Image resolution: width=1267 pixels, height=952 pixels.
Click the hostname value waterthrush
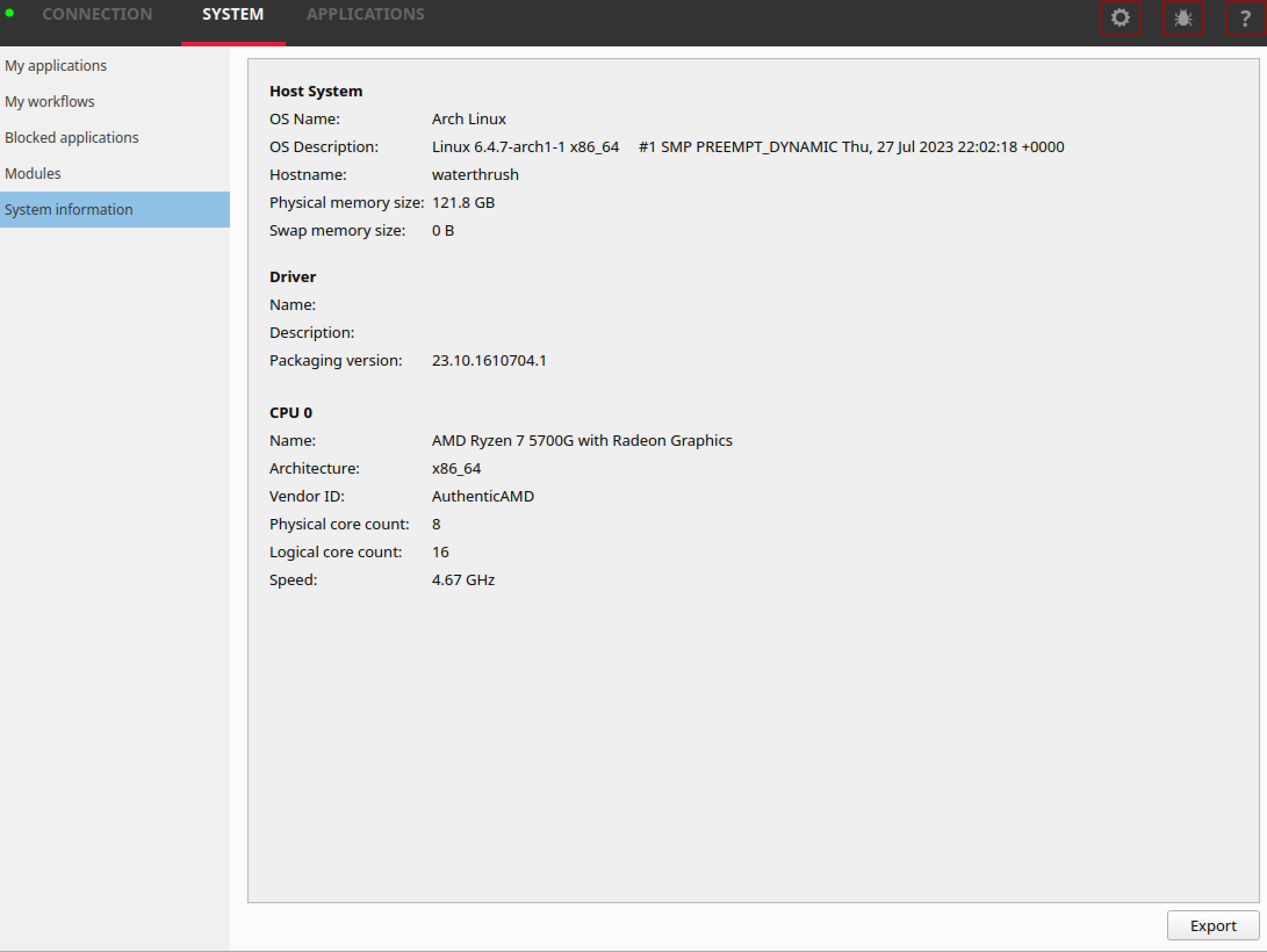pyautogui.click(x=475, y=174)
